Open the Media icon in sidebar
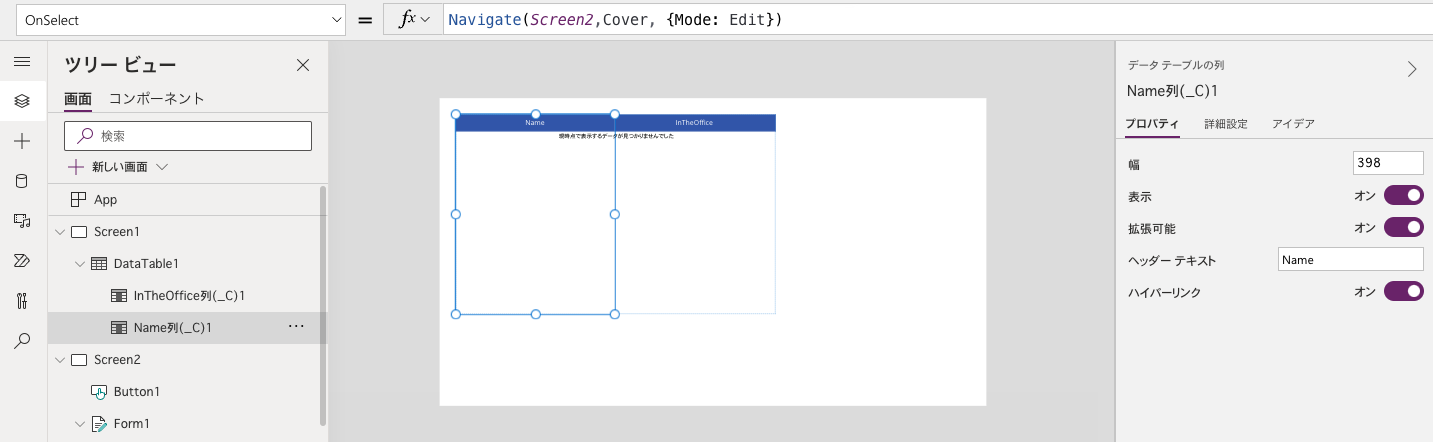This screenshot has height=442, width=1433. (22, 221)
